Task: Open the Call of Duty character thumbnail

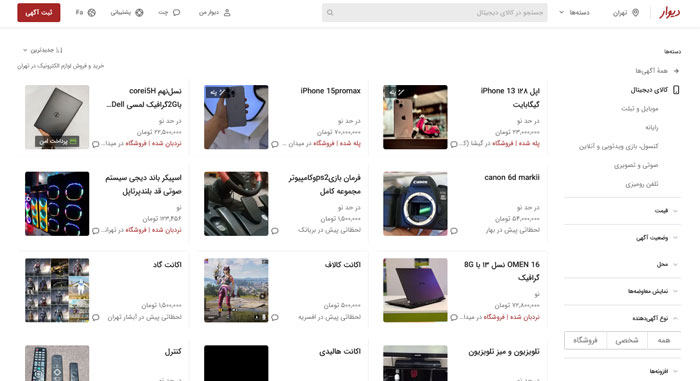Action: coord(236,290)
